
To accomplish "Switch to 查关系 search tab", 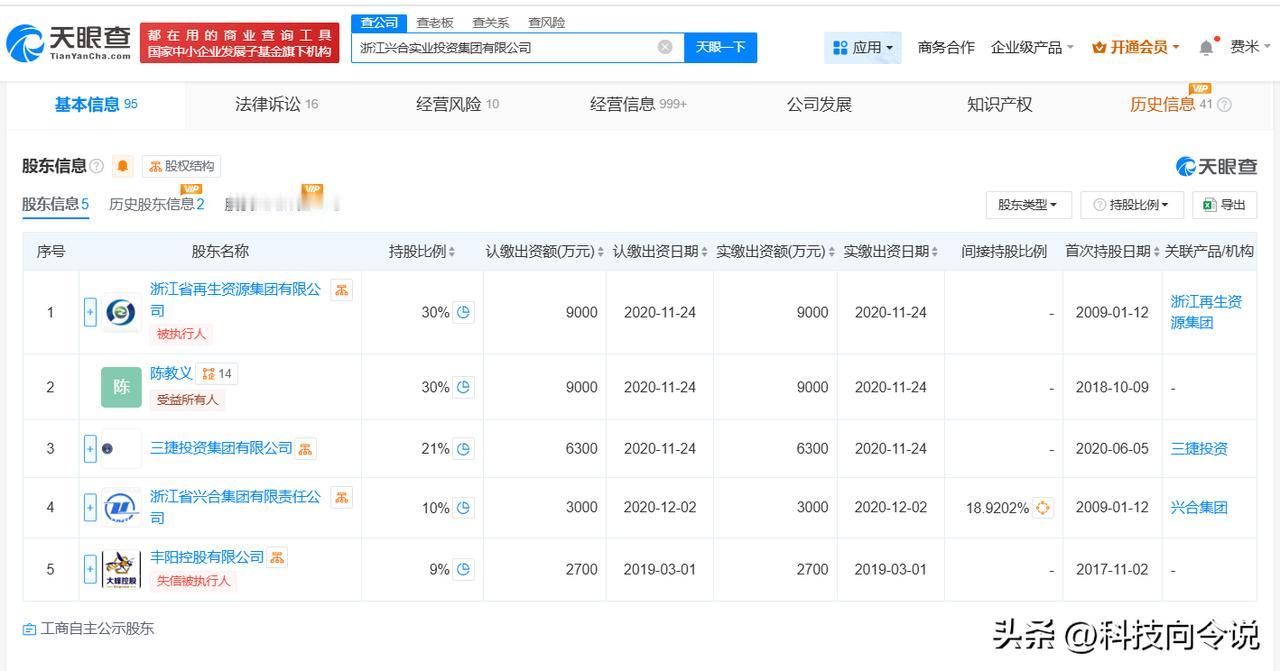I will pyautogui.click(x=490, y=22).
